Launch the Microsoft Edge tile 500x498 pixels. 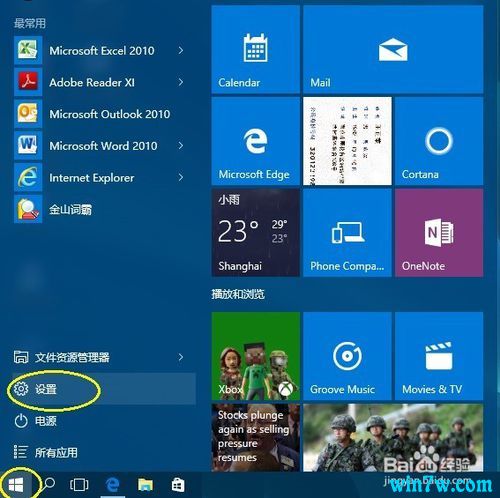256,141
